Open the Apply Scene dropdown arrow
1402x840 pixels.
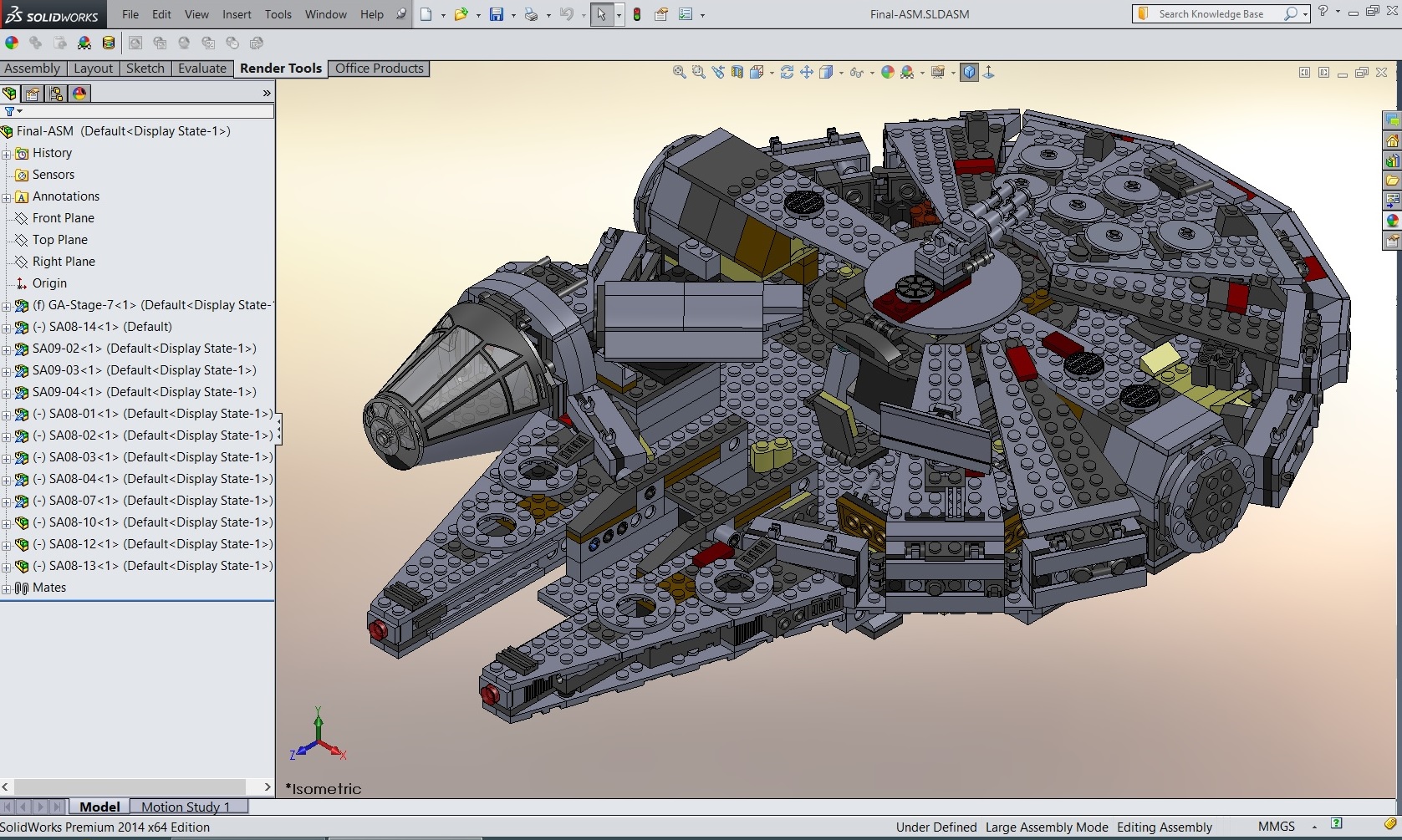click(922, 73)
